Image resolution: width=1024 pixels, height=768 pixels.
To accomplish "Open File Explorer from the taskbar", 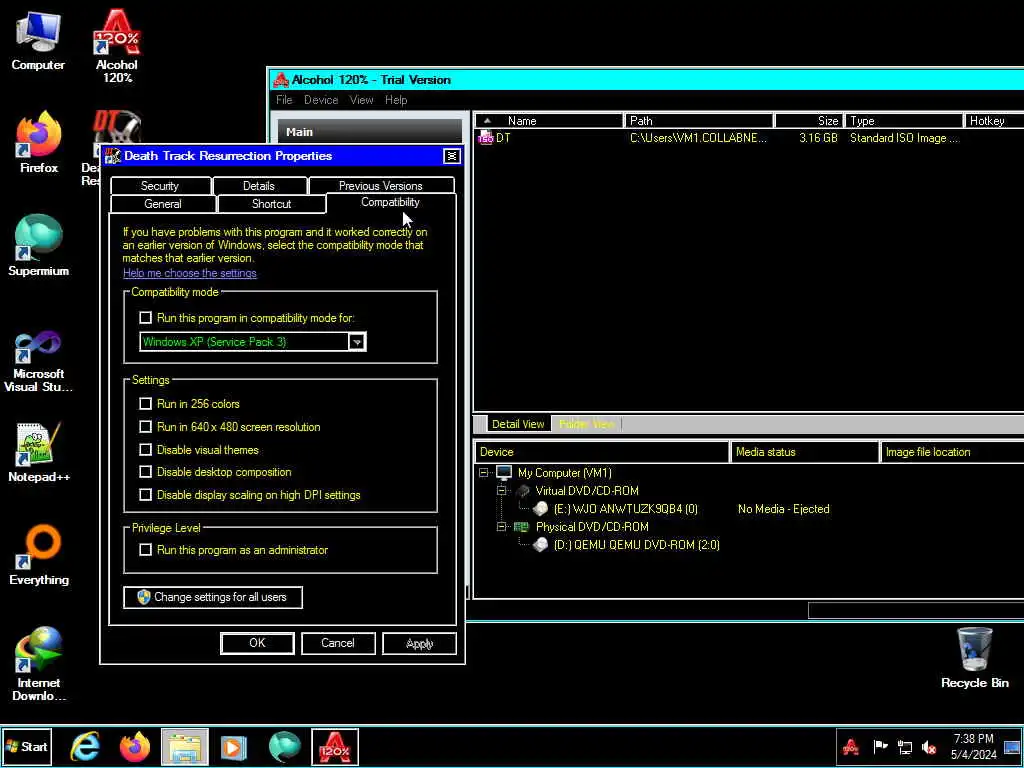I will click(x=185, y=747).
